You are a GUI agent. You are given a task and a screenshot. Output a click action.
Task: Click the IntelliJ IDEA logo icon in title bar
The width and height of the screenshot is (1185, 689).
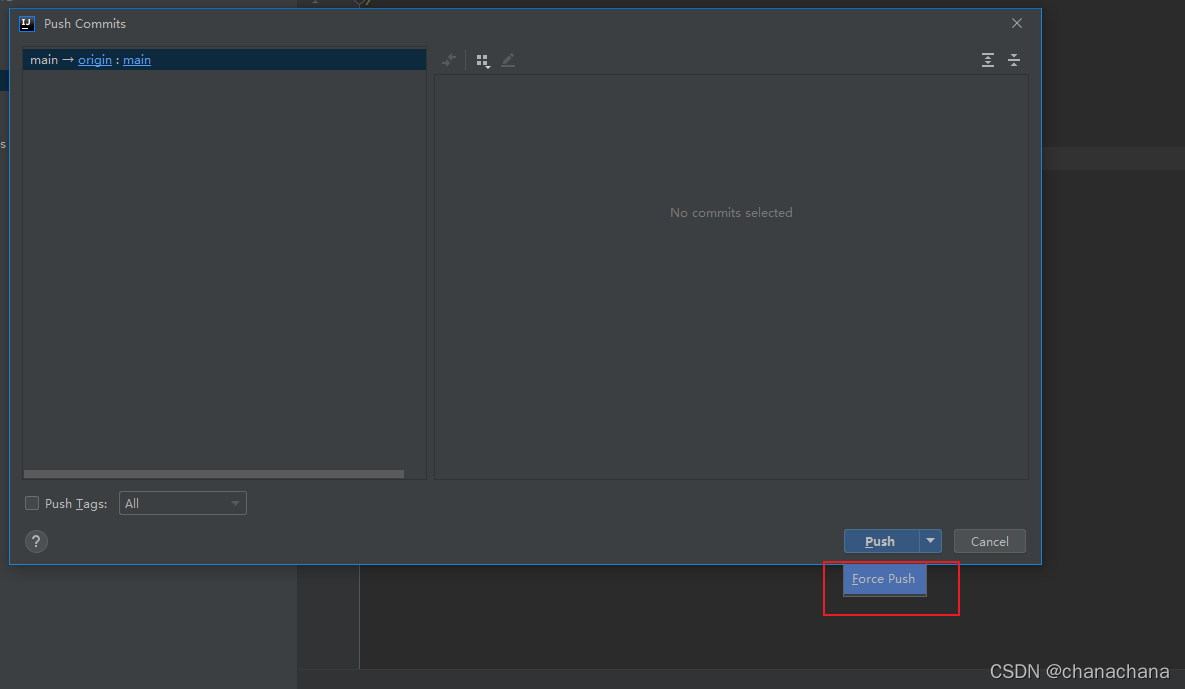click(x=27, y=23)
